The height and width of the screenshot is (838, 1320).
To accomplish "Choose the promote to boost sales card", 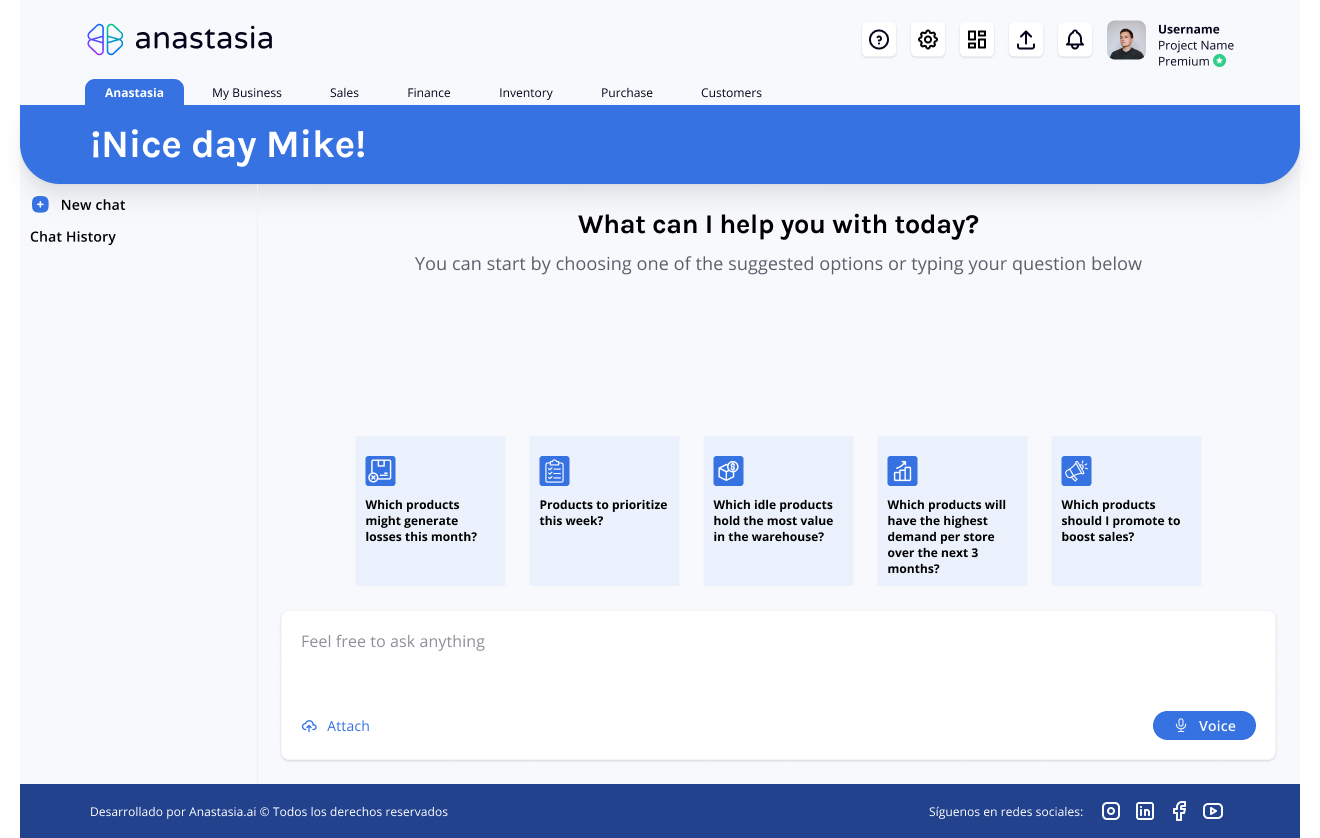I will tap(1127, 511).
